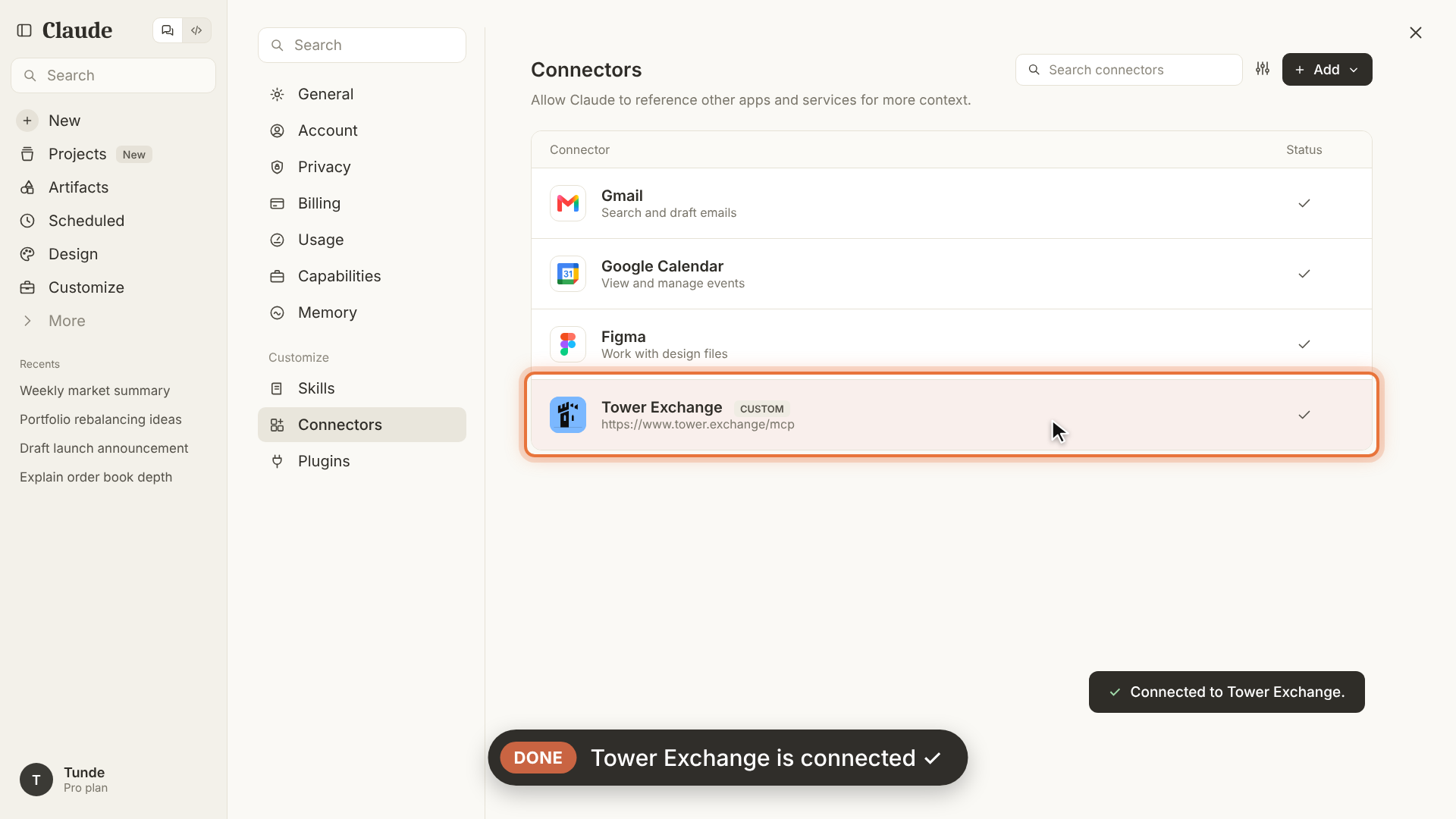This screenshot has height=819, width=1456.
Task: Close the settings dialog
Action: pos(1416,33)
